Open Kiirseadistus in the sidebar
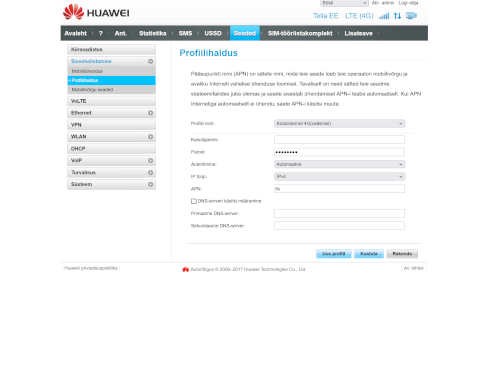 coord(111,49)
